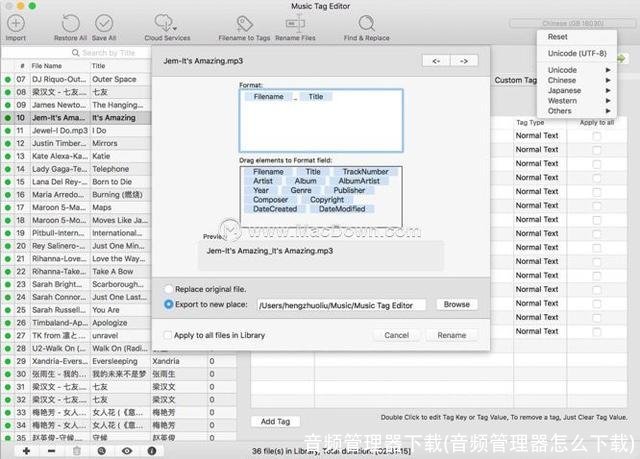Click the Browse button
640x459 pixels.
[456, 304]
